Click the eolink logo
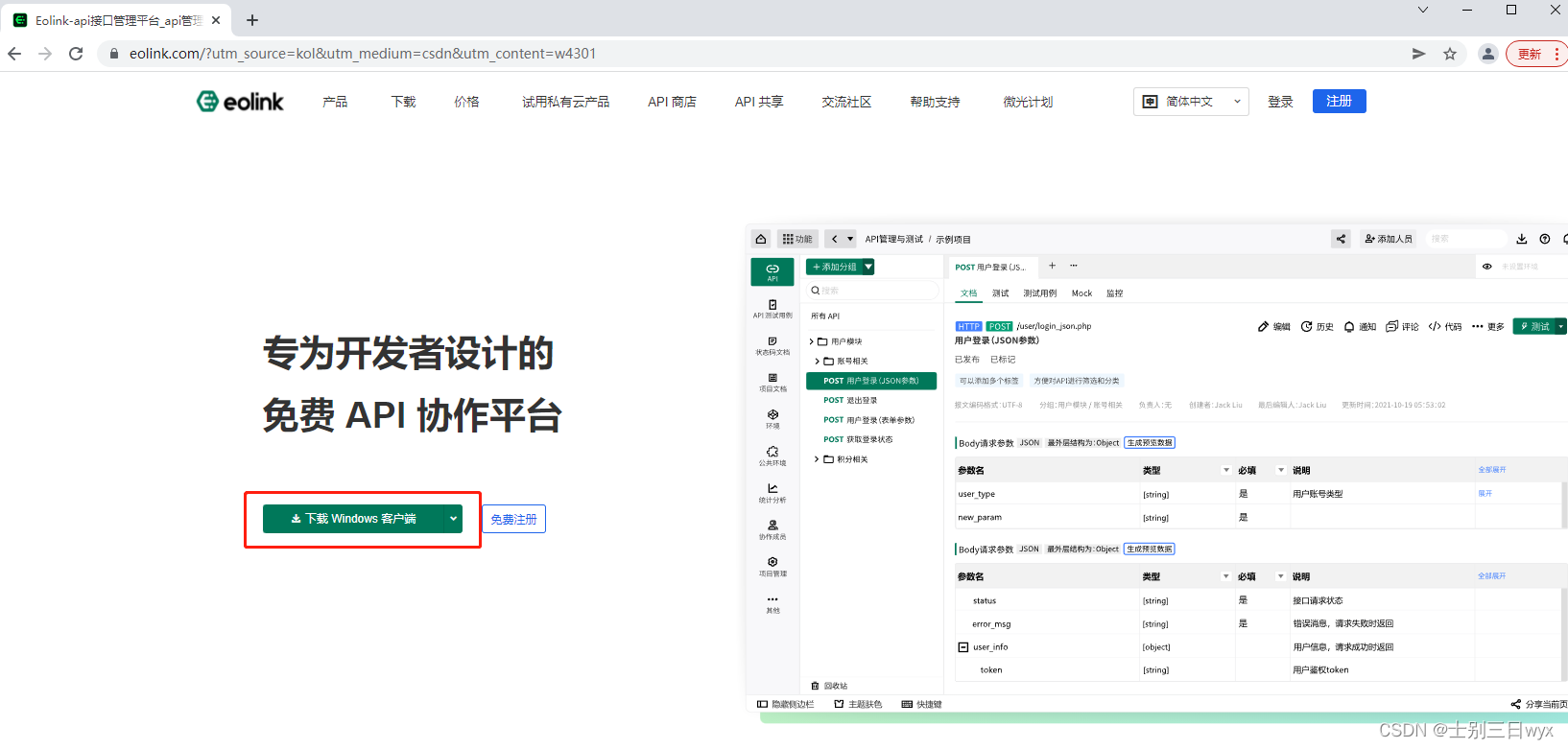 [x=240, y=102]
